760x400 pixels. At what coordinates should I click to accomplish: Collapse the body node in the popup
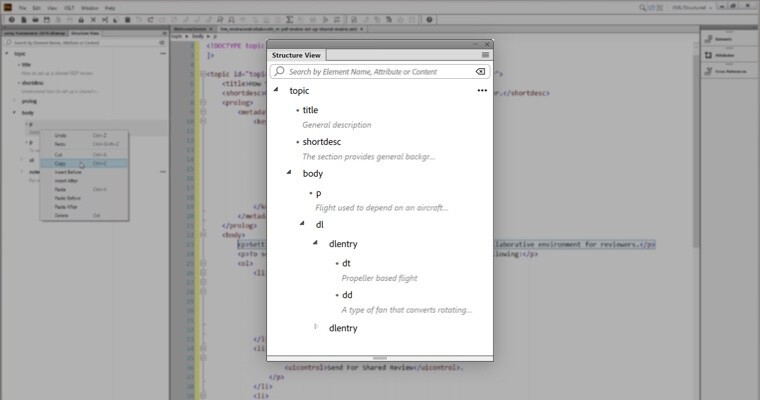pos(289,173)
